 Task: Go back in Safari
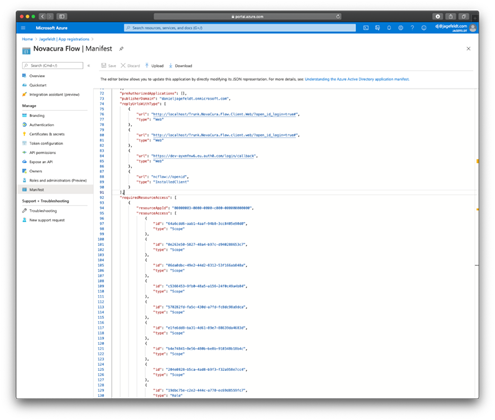click(x=42, y=16)
